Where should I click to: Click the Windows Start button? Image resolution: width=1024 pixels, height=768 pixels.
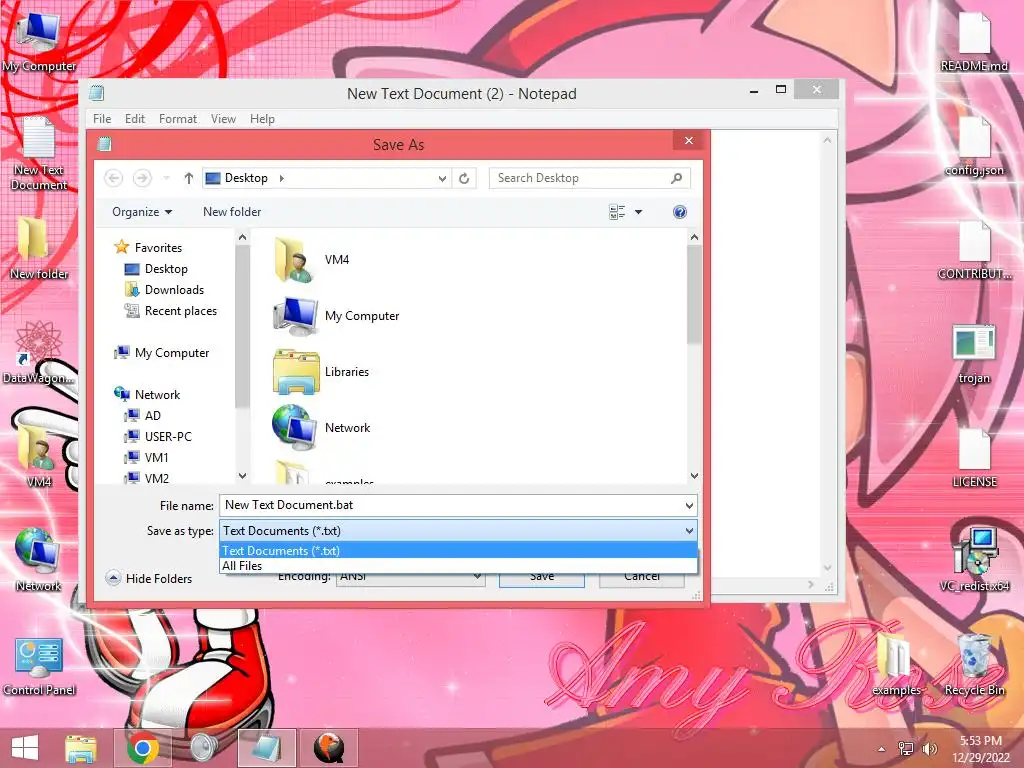pyautogui.click(x=25, y=748)
